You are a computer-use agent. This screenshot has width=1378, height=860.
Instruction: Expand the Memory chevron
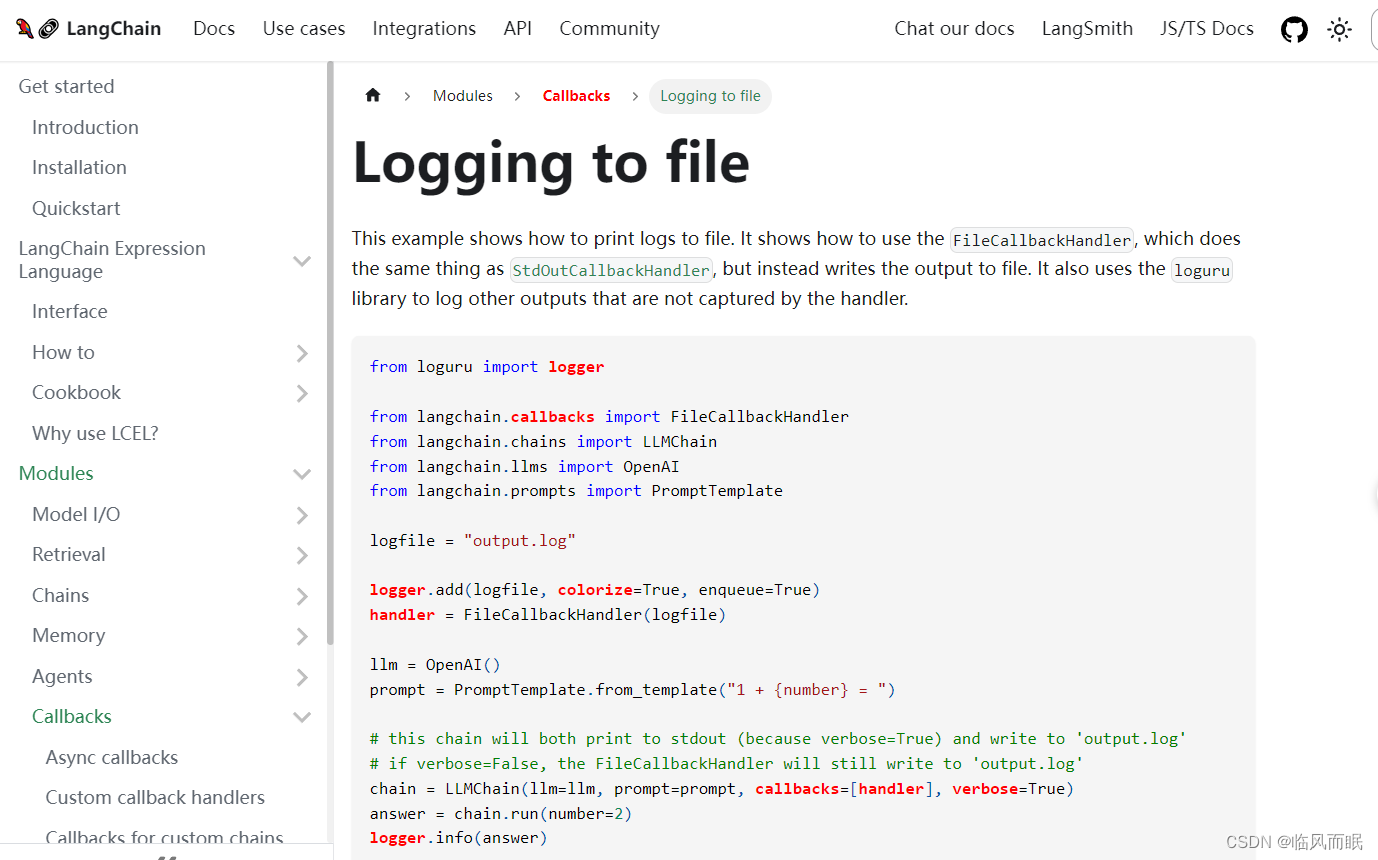(302, 637)
